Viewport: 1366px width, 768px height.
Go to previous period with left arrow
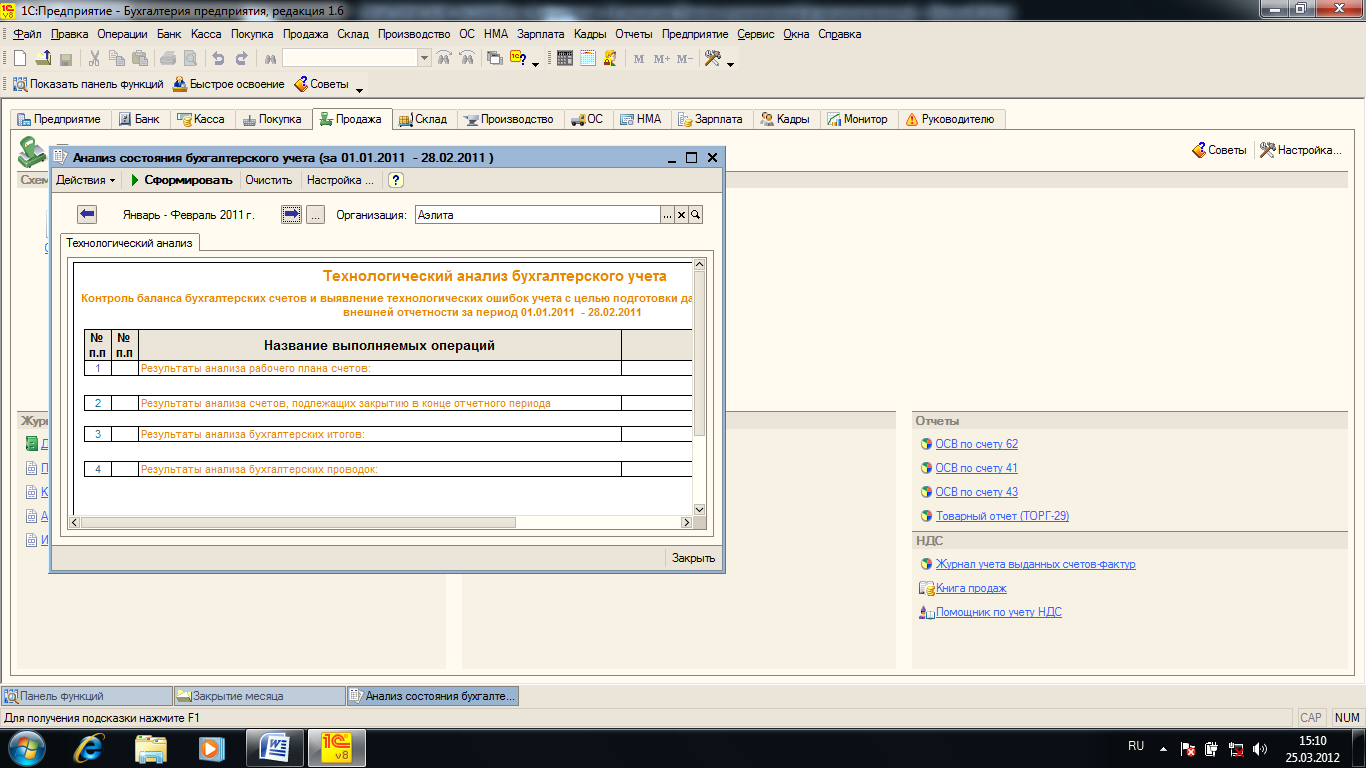(x=87, y=214)
